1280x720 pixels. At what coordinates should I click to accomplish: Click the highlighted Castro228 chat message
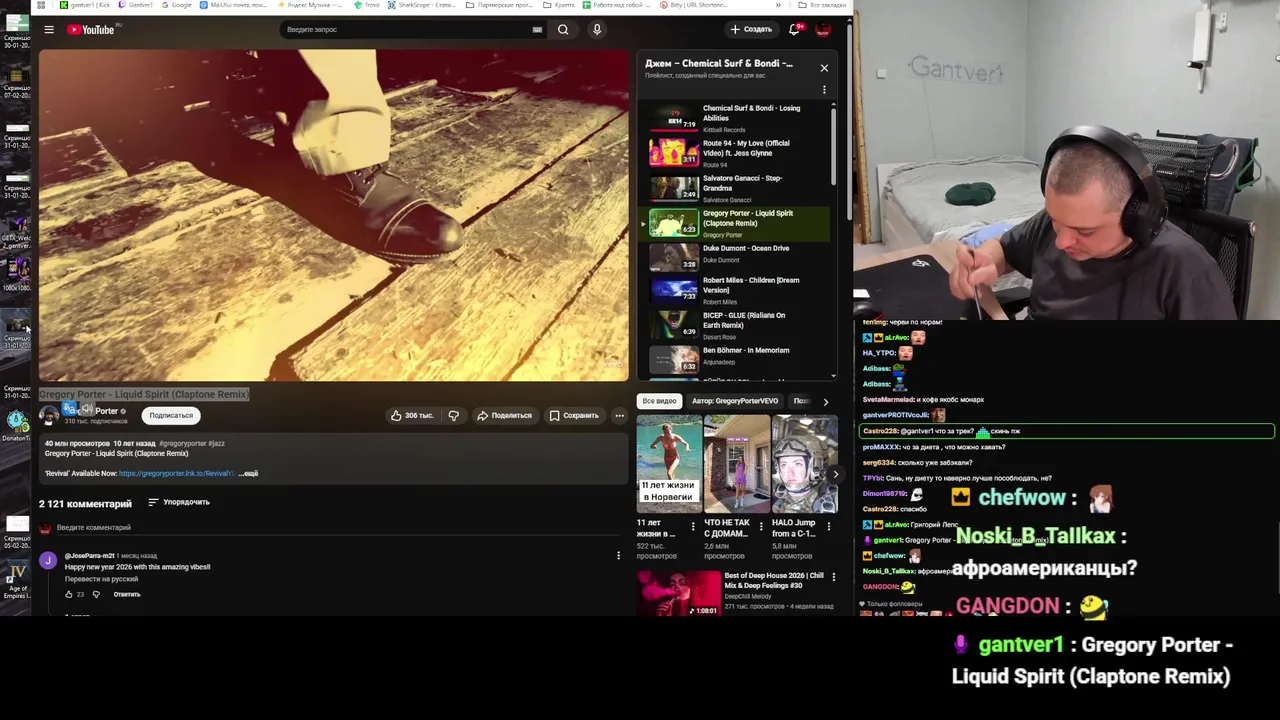point(1066,431)
